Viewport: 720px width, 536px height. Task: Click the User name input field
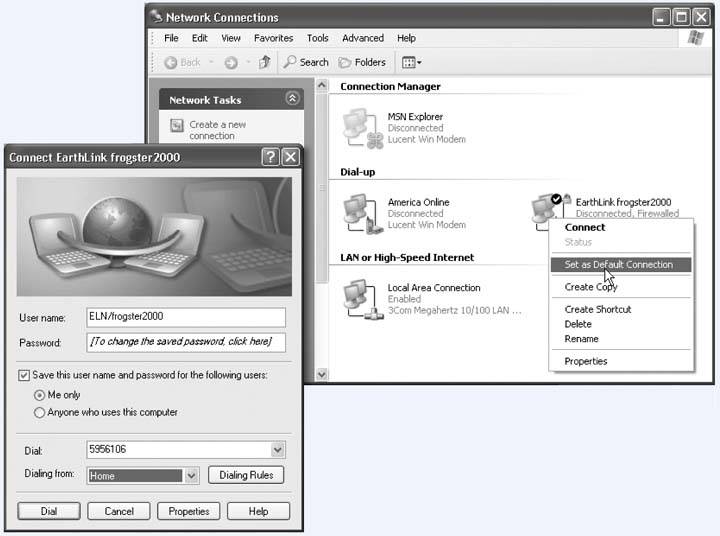click(x=186, y=317)
